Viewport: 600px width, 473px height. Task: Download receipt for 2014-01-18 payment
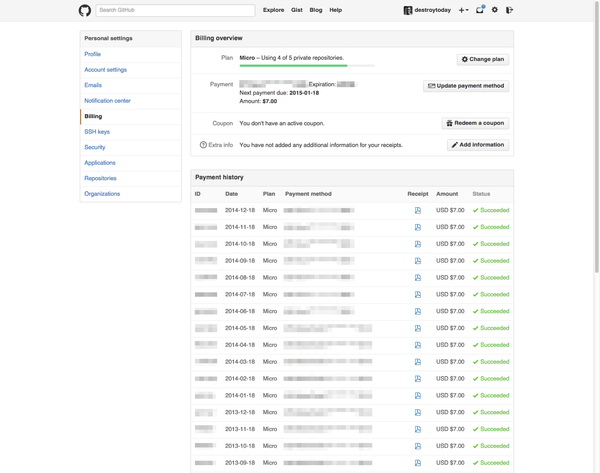click(418, 396)
